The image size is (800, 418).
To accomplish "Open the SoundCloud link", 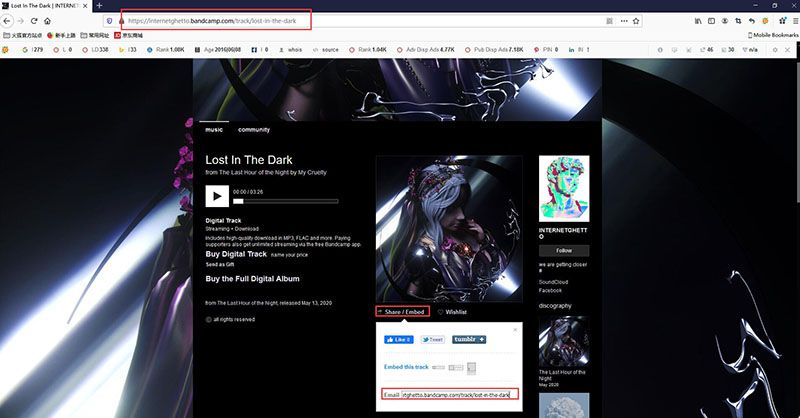I will pos(553,282).
